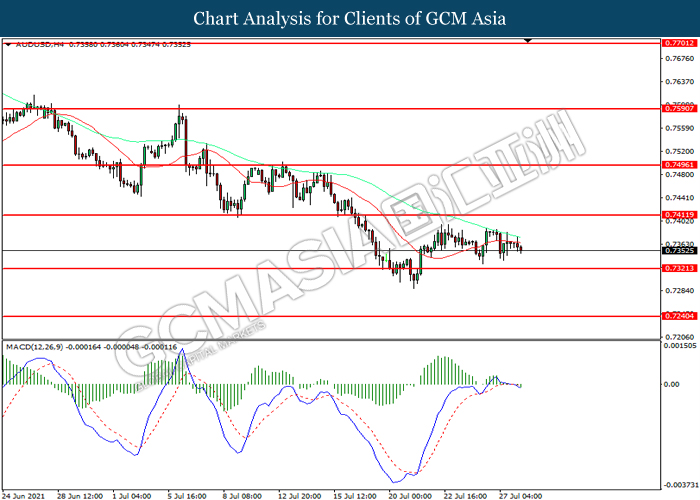Viewport: 700px width, 500px height.
Task: Click the 0.75907 resistance level label
Action: tap(679, 108)
